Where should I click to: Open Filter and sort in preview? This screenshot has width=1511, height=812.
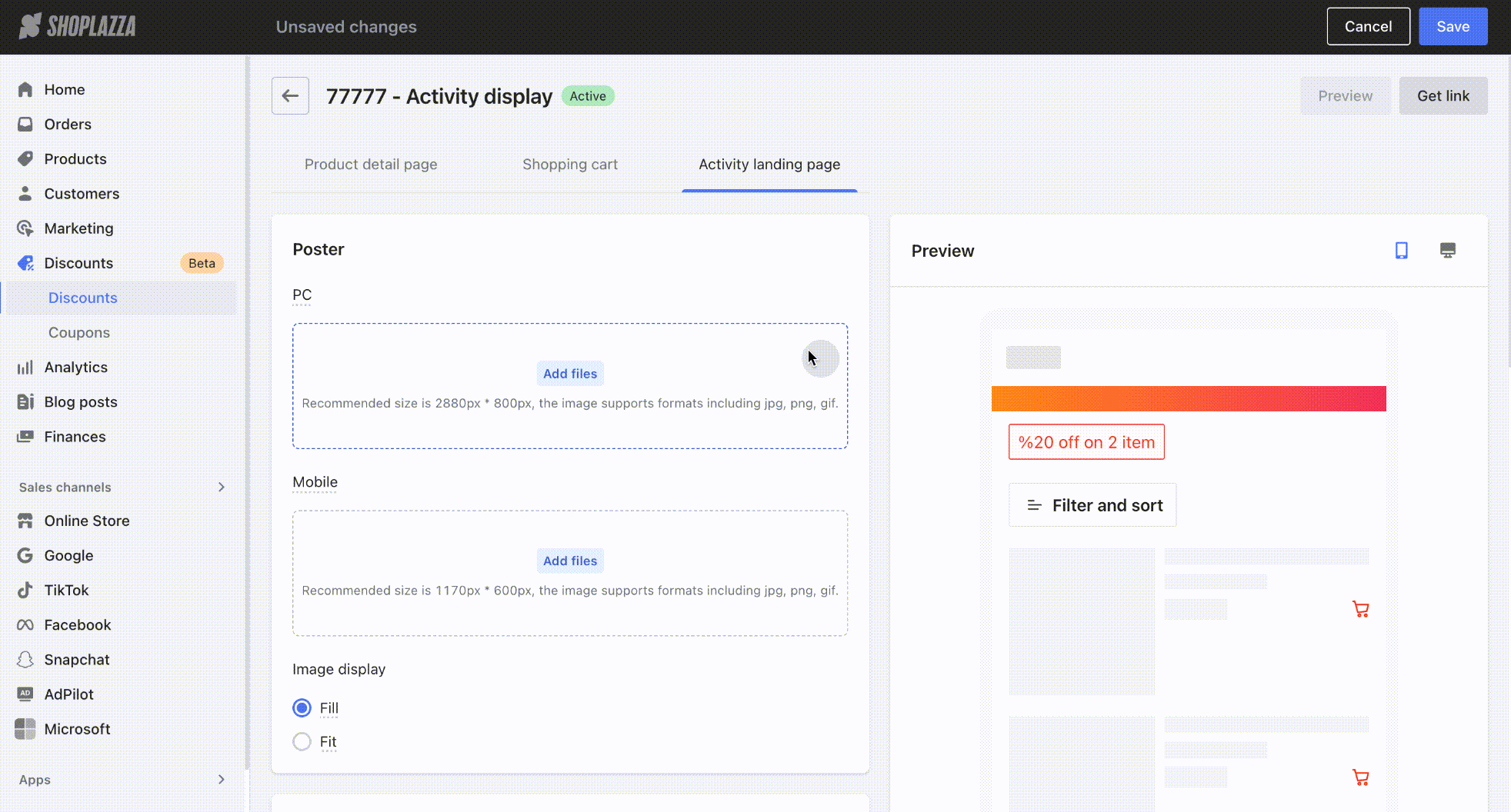[x=1092, y=505]
